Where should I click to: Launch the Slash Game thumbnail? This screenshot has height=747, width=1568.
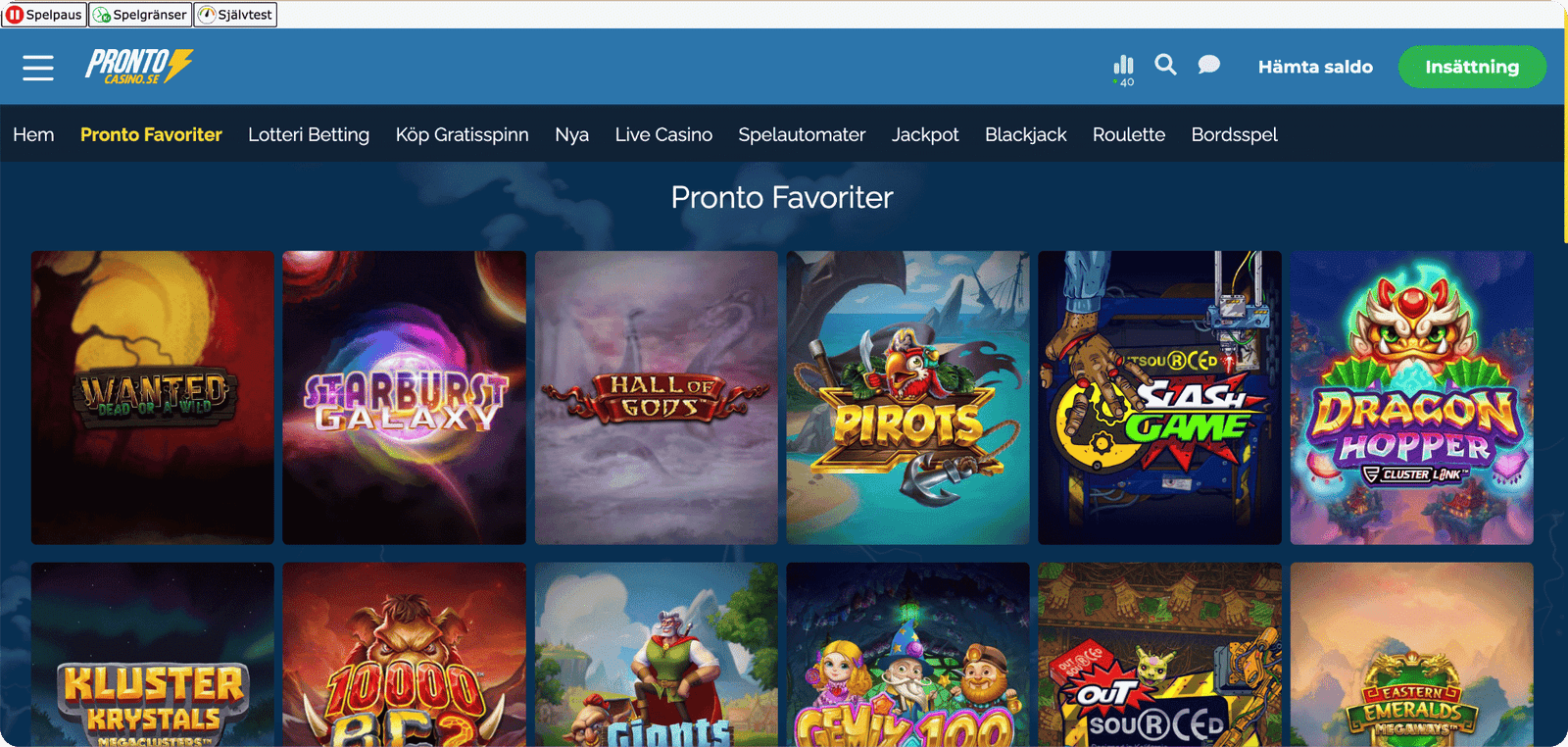coord(1160,397)
